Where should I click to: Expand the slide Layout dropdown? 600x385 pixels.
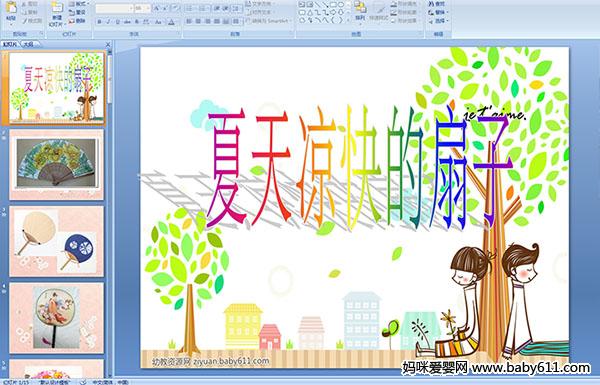(x=78, y=4)
